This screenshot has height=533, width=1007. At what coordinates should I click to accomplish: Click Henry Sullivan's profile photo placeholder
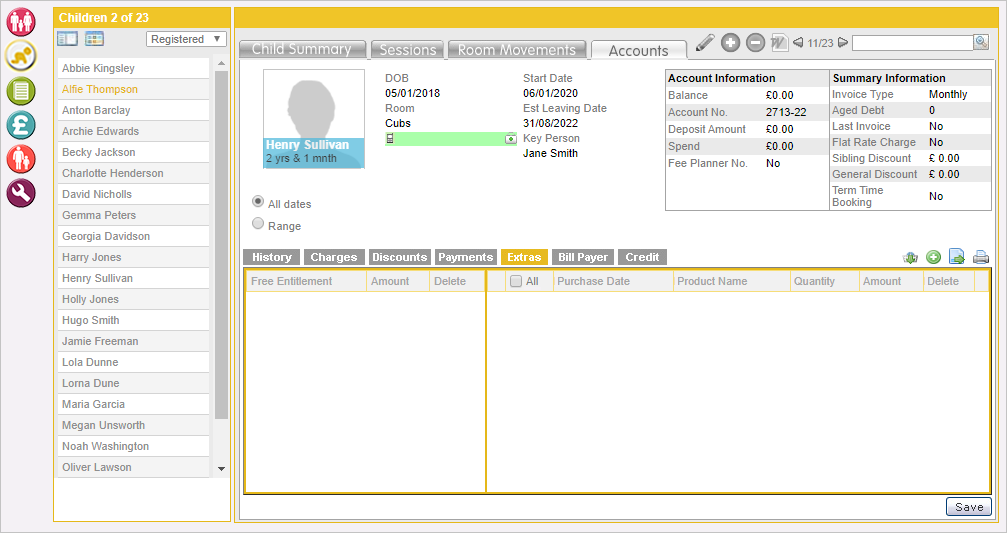click(313, 119)
